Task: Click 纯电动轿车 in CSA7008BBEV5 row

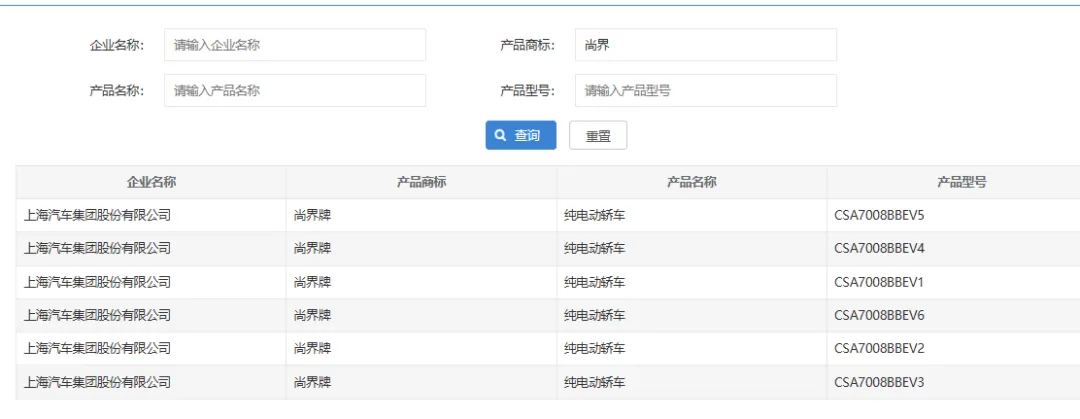Action: (594, 216)
